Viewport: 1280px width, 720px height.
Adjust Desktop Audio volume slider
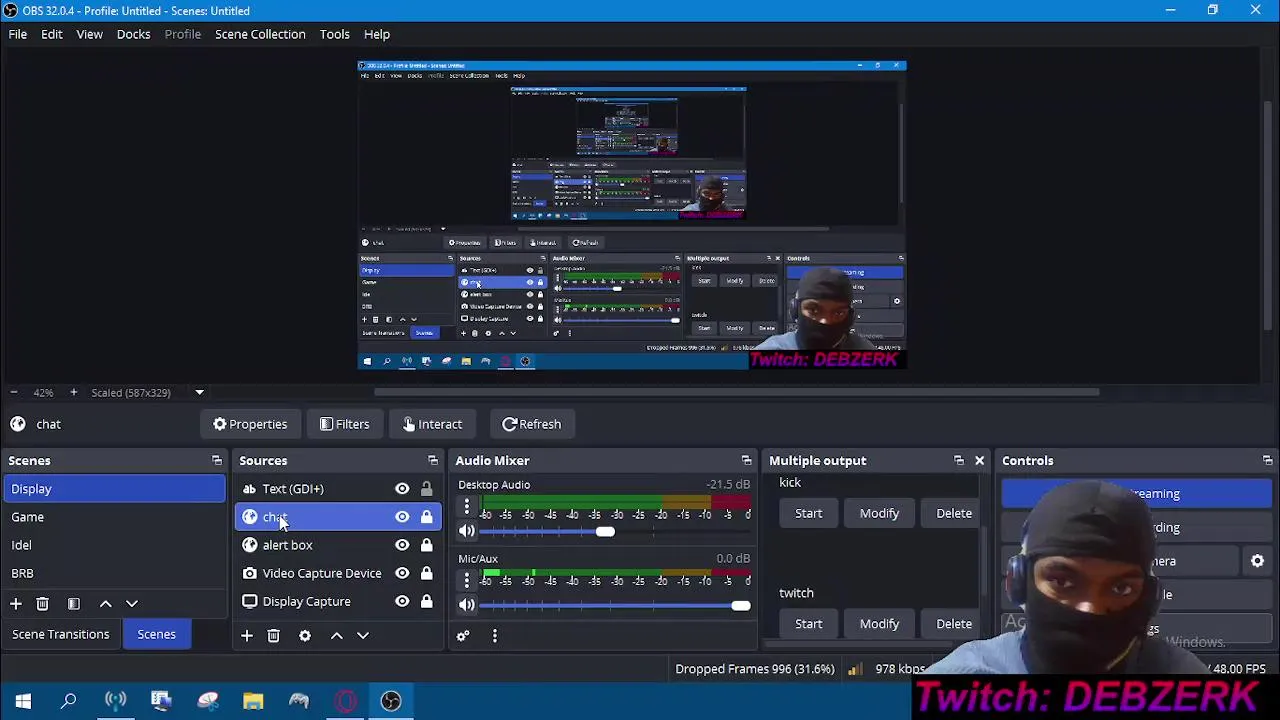[604, 532]
